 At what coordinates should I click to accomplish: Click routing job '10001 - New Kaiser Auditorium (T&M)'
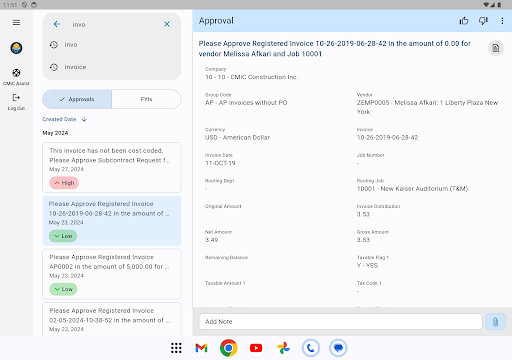412,189
